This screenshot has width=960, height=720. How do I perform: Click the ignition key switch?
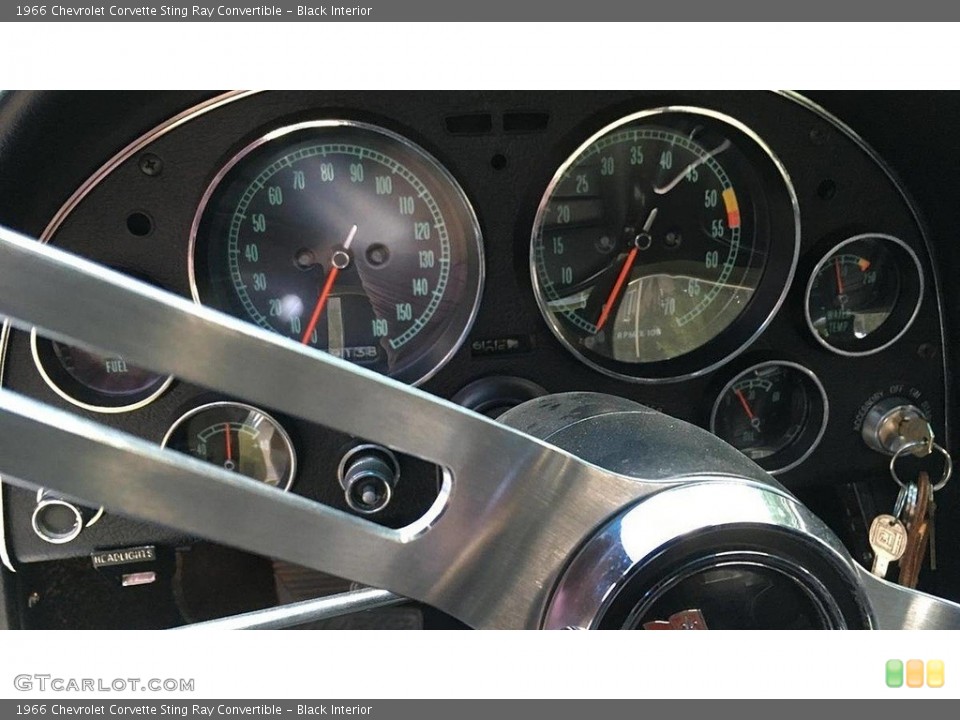pyautogui.click(x=897, y=426)
